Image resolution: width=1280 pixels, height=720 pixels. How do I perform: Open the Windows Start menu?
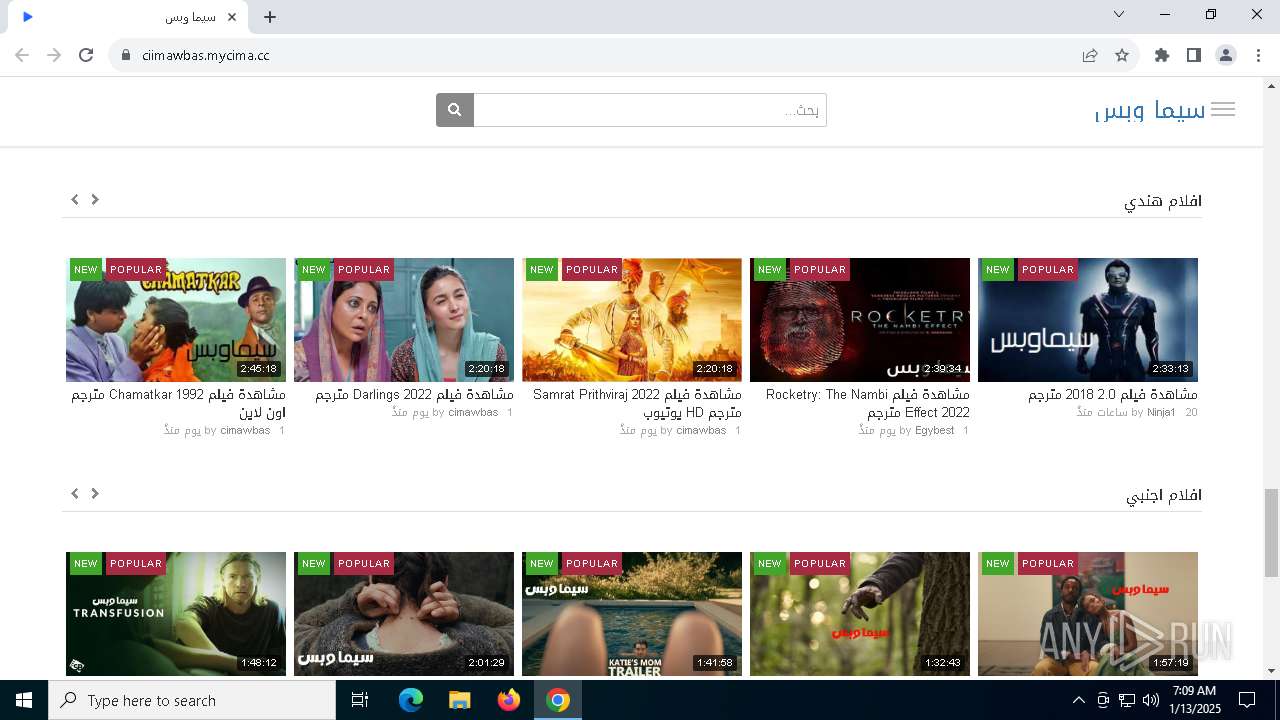[24, 700]
